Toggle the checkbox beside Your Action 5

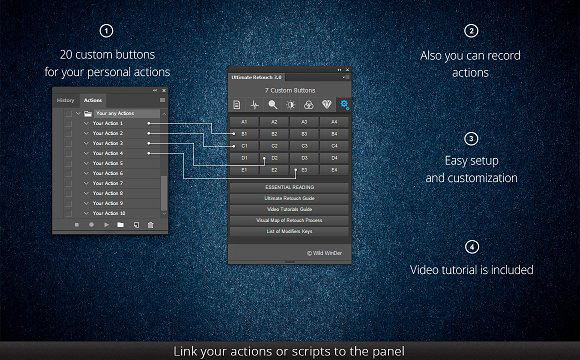click(x=68, y=163)
